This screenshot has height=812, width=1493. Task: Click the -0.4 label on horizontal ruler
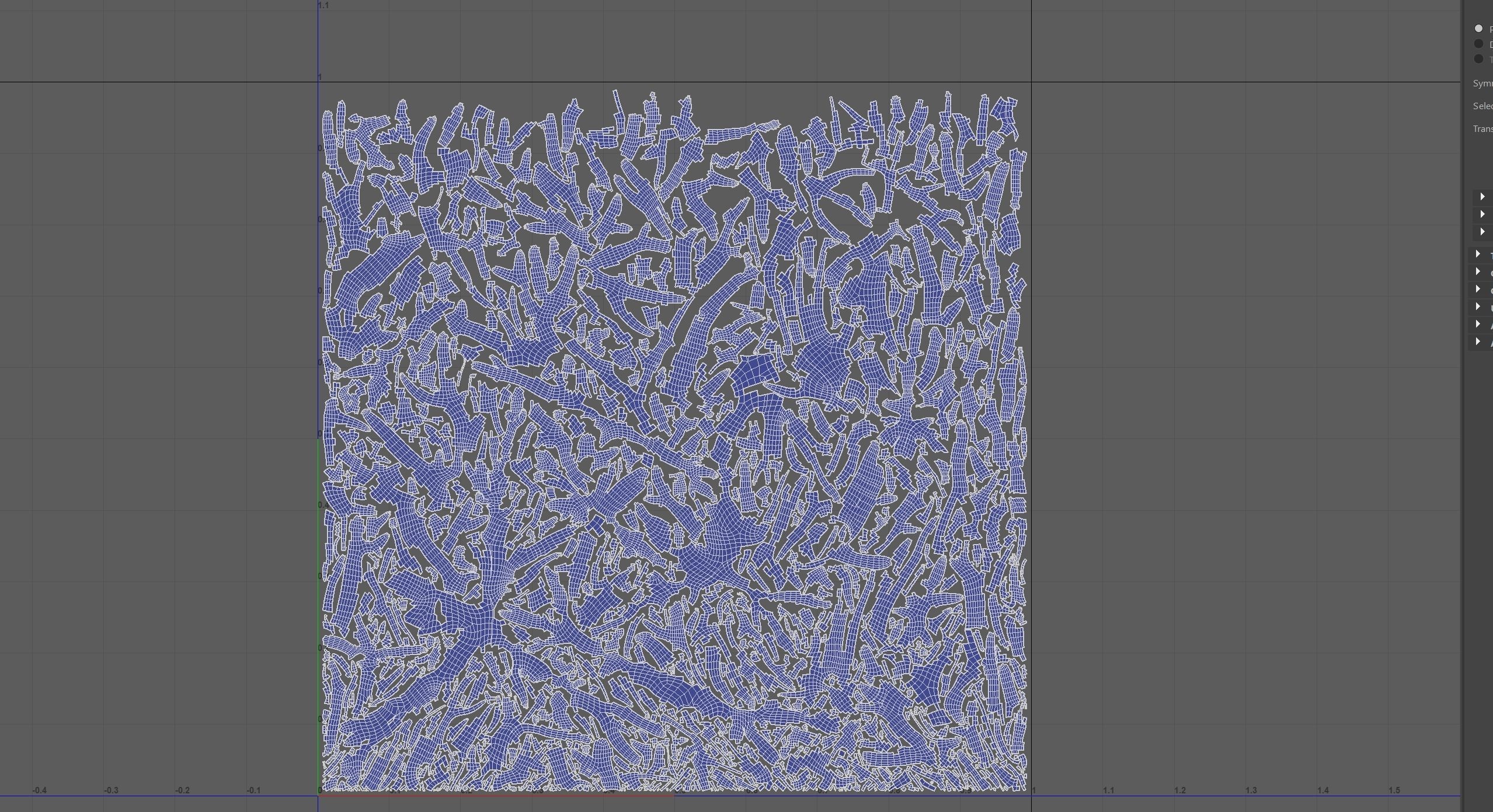39,790
